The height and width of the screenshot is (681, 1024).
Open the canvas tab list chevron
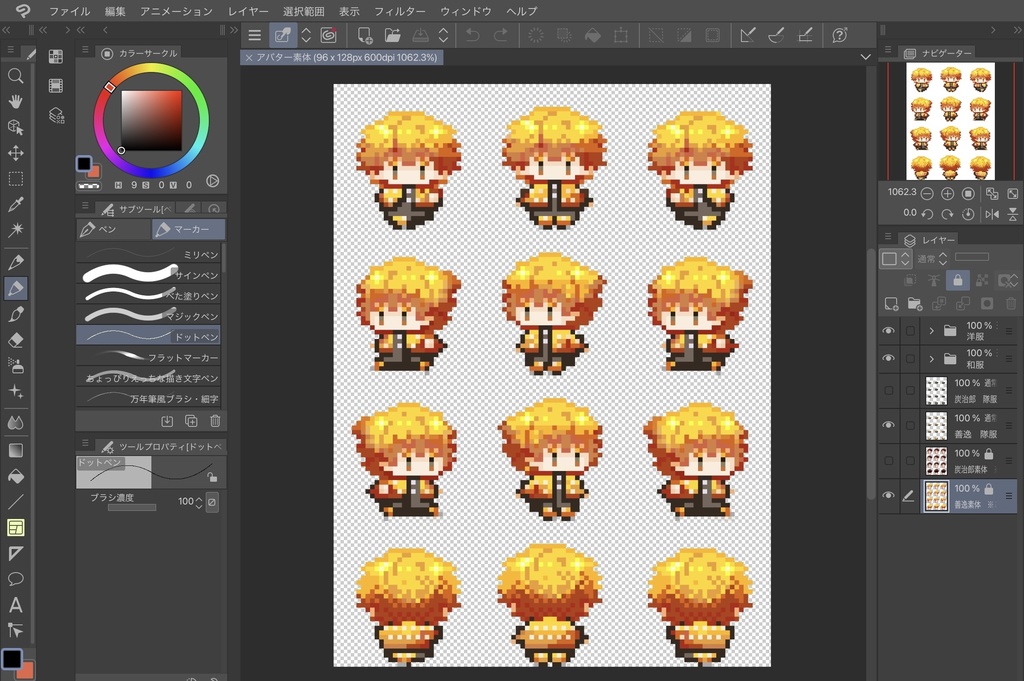pos(865,57)
